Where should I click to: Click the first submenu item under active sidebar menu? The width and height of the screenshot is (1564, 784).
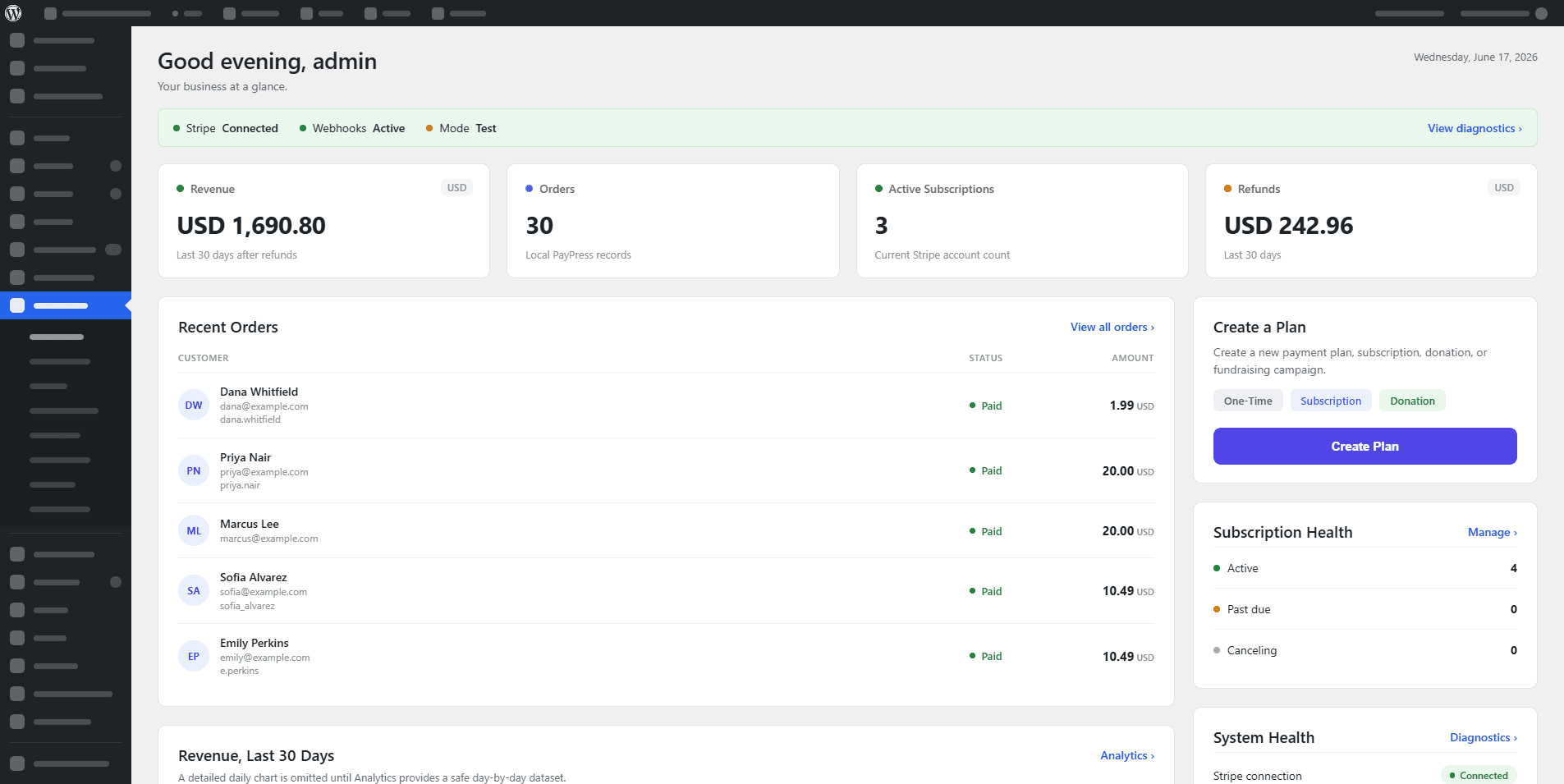tap(57, 337)
